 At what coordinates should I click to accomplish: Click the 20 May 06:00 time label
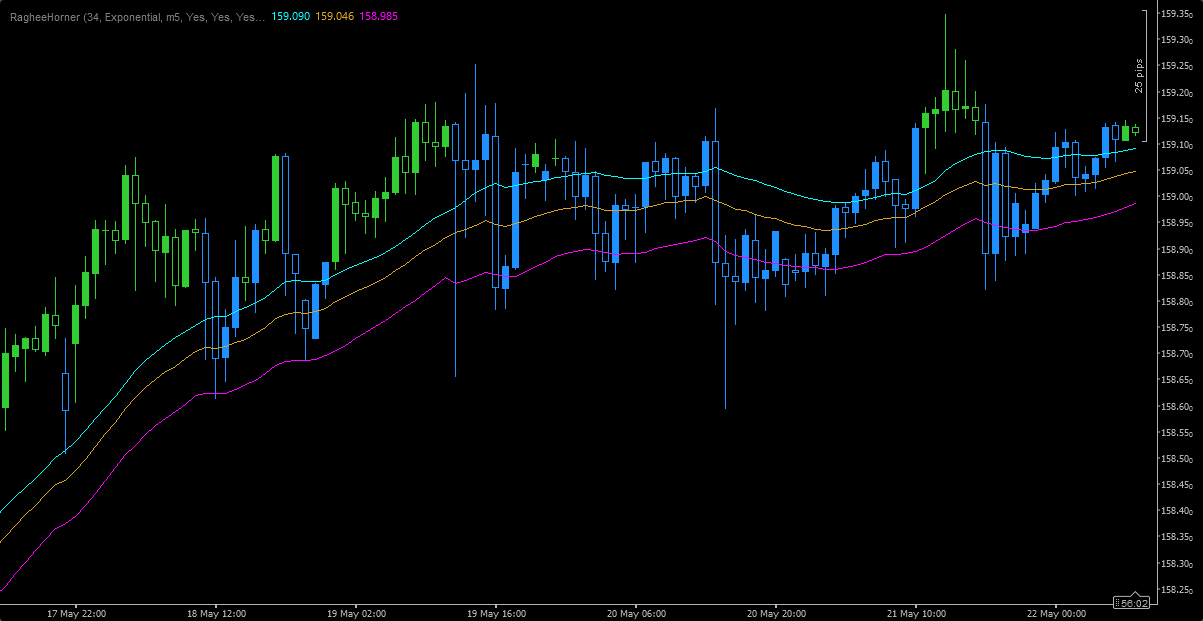[638, 613]
